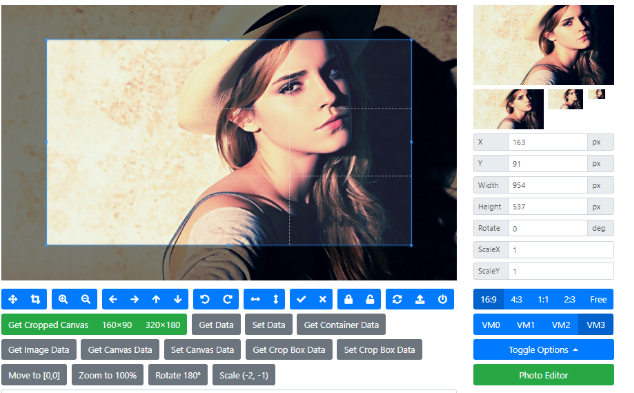Click the medium crop preview thumbnail
634x393 pixels.
pos(509,109)
